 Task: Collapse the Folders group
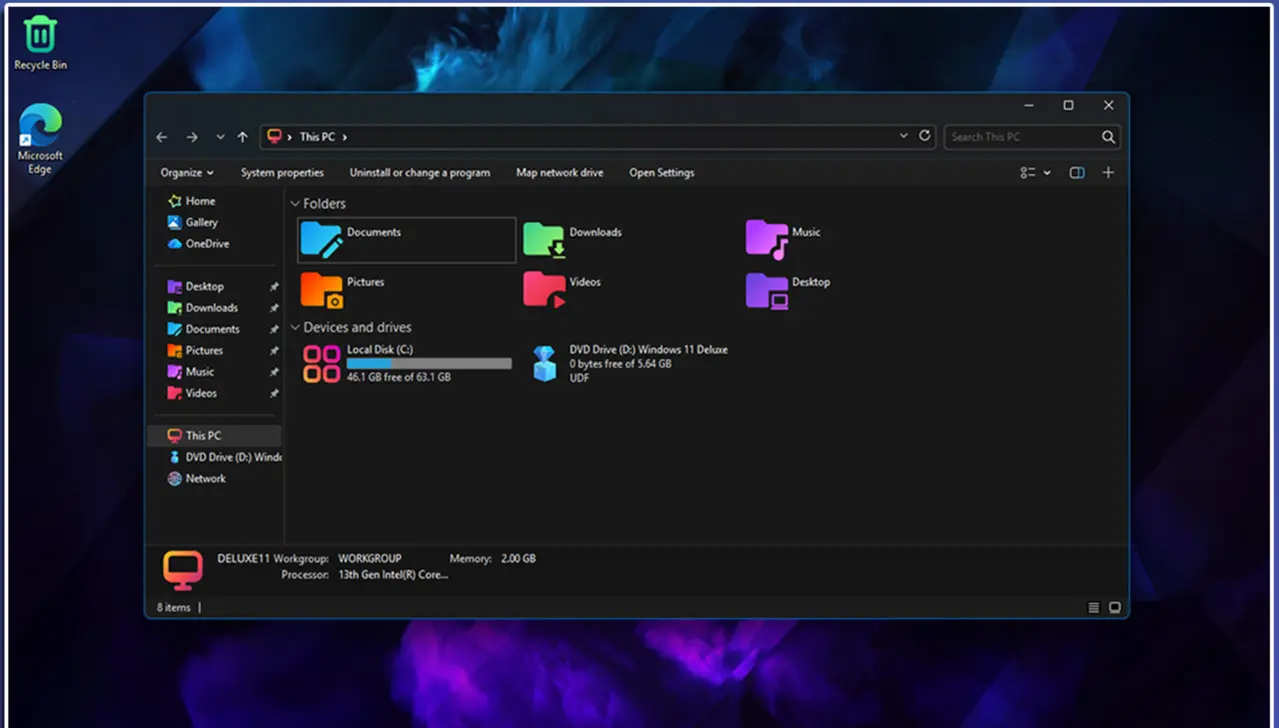[295, 204]
